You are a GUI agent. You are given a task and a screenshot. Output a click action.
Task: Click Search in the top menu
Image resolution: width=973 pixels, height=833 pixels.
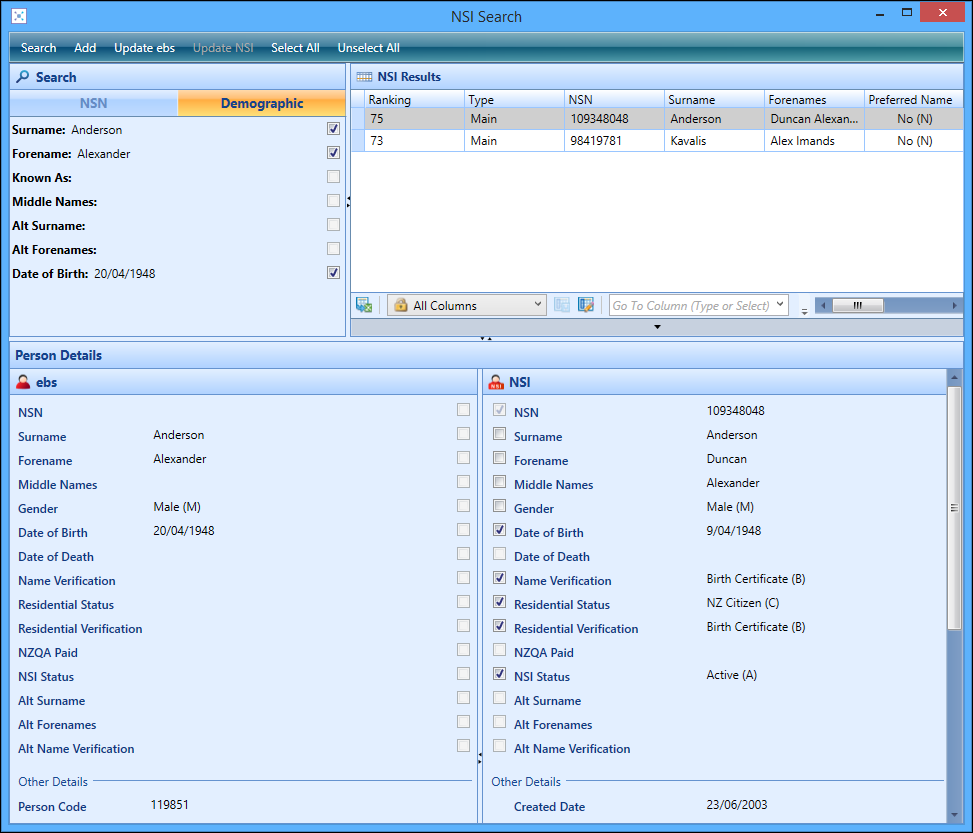pyautogui.click(x=38, y=48)
